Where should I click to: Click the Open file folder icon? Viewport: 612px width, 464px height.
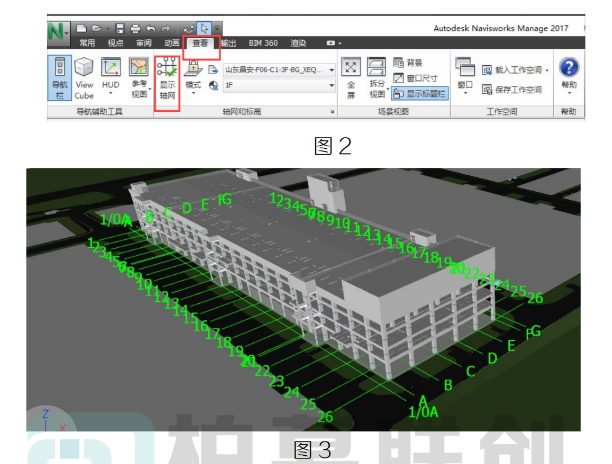(x=96, y=28)
